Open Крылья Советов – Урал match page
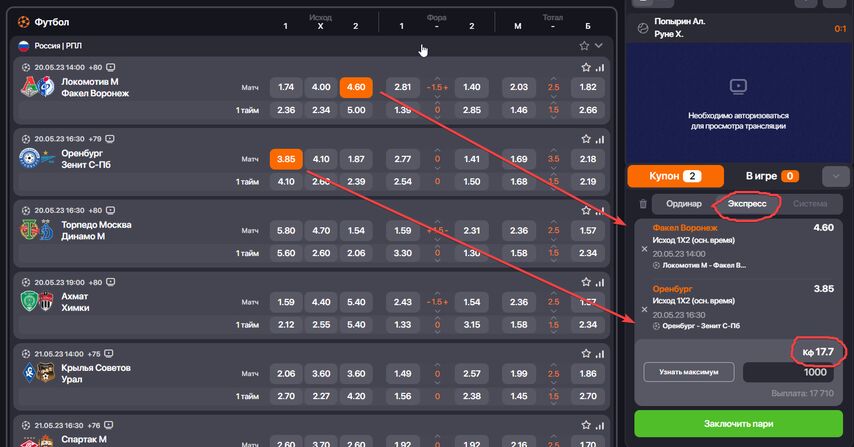 pyautogui.click(x=95, y=373)
